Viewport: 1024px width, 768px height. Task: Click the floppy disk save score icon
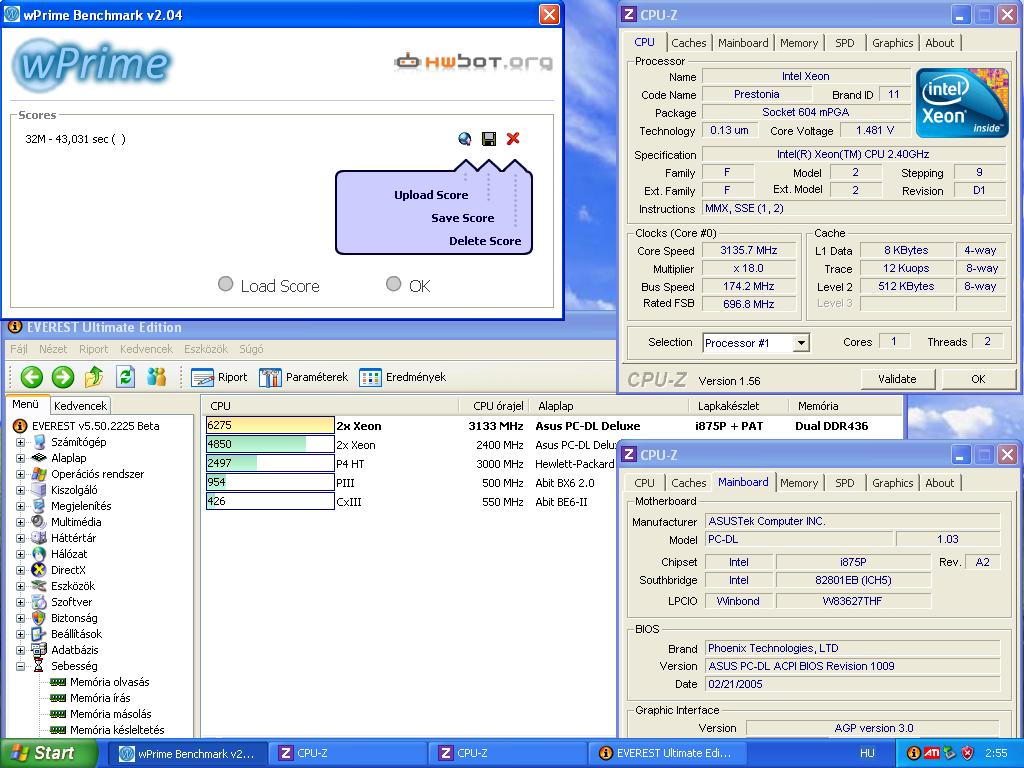coord(488,138)
